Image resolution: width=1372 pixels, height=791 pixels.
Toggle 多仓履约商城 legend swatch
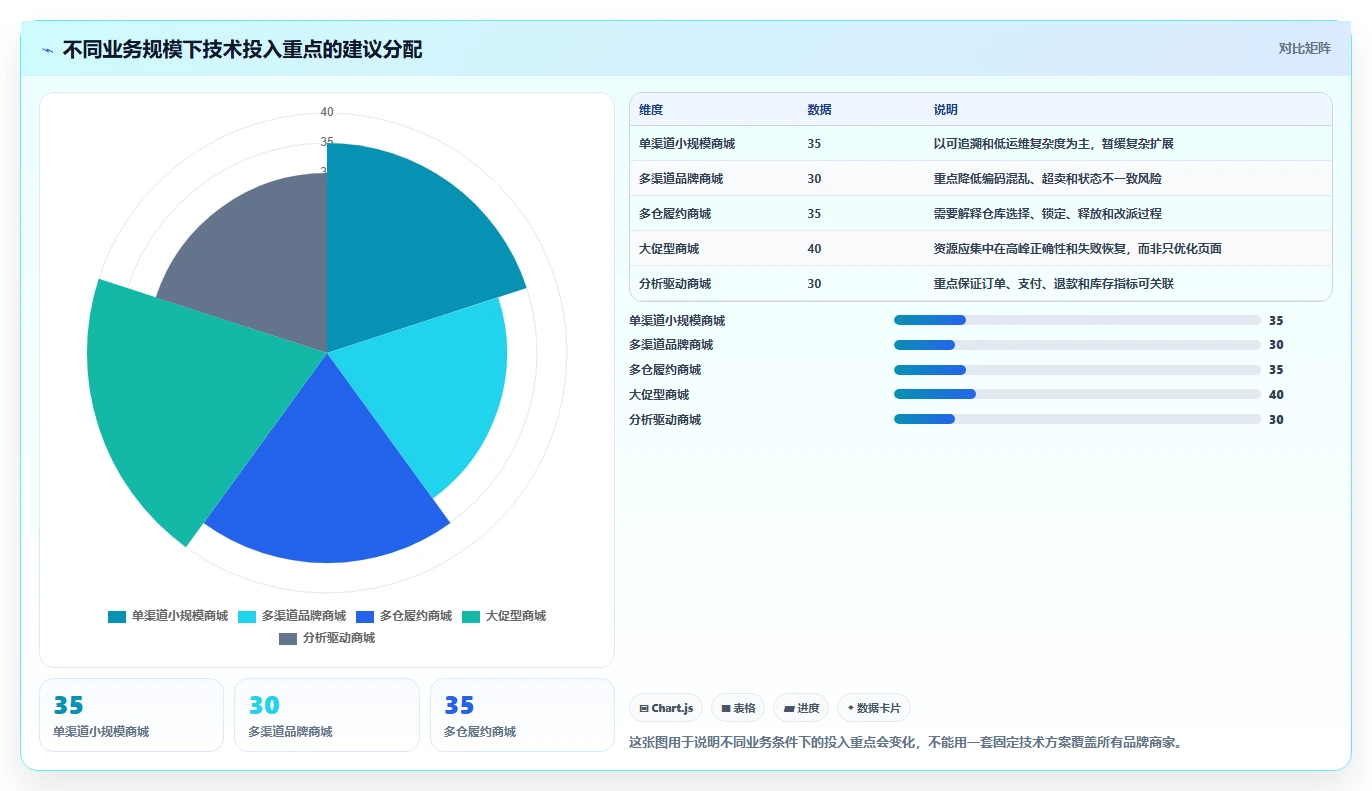[x=365, y=616]
